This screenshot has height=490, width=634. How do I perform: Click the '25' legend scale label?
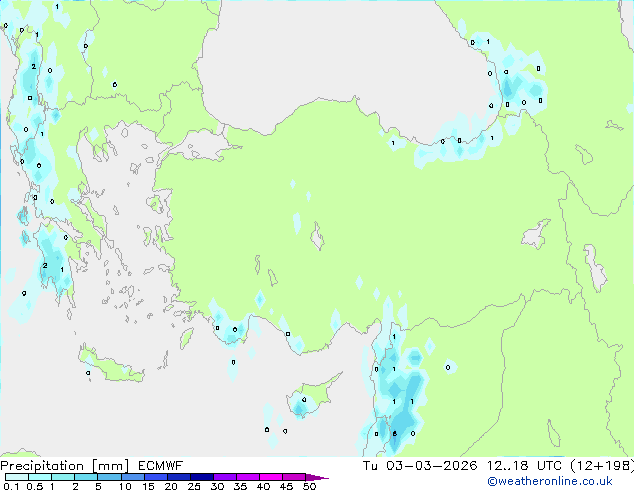194,486
